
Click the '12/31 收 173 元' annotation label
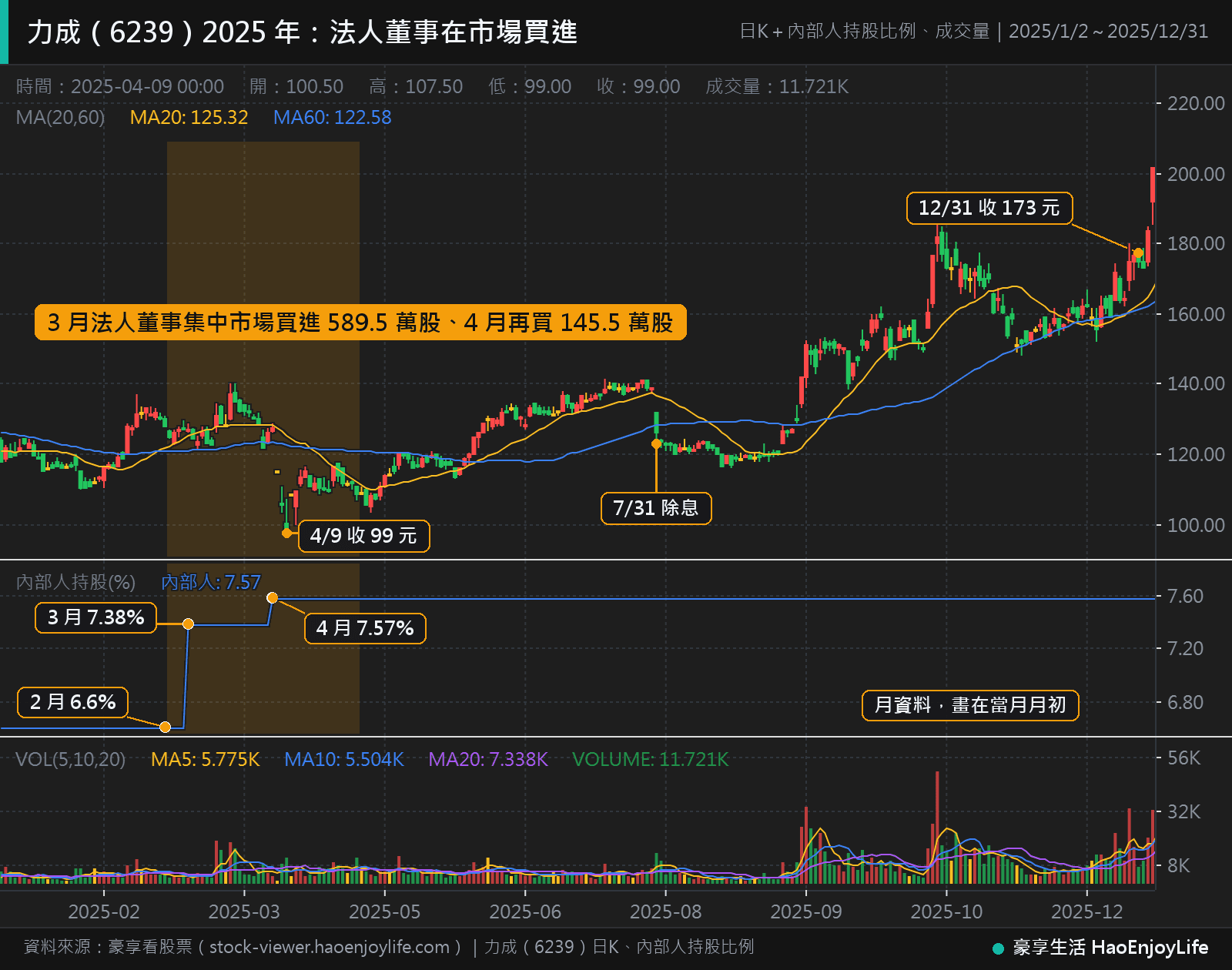[x=989, y=208]
